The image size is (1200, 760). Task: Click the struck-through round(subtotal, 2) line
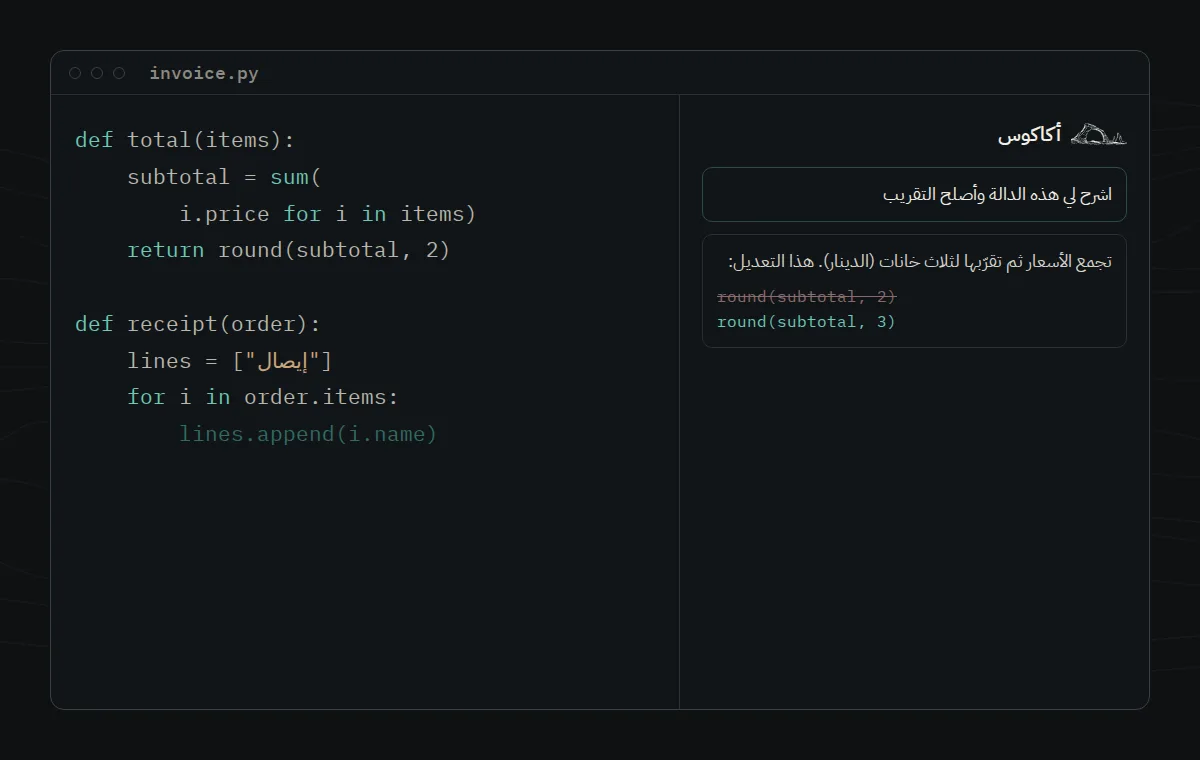(807, 297)
